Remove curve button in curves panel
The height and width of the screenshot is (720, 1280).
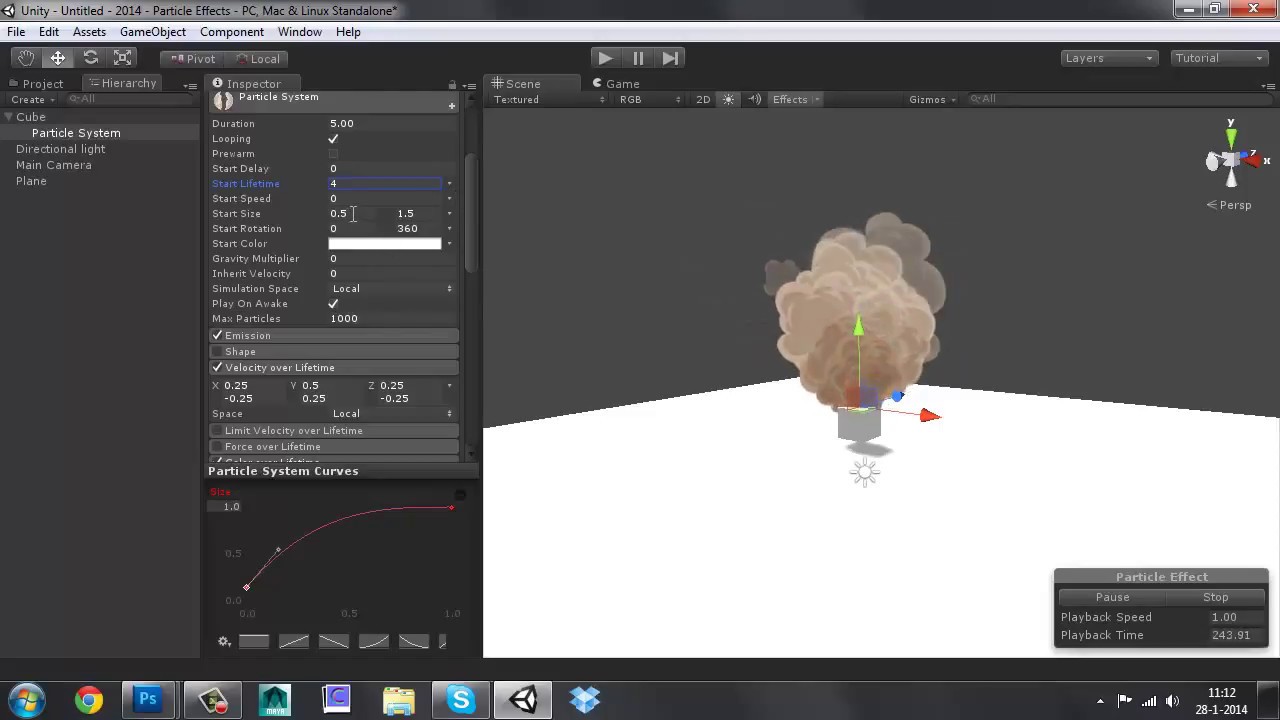click(460, 495)
